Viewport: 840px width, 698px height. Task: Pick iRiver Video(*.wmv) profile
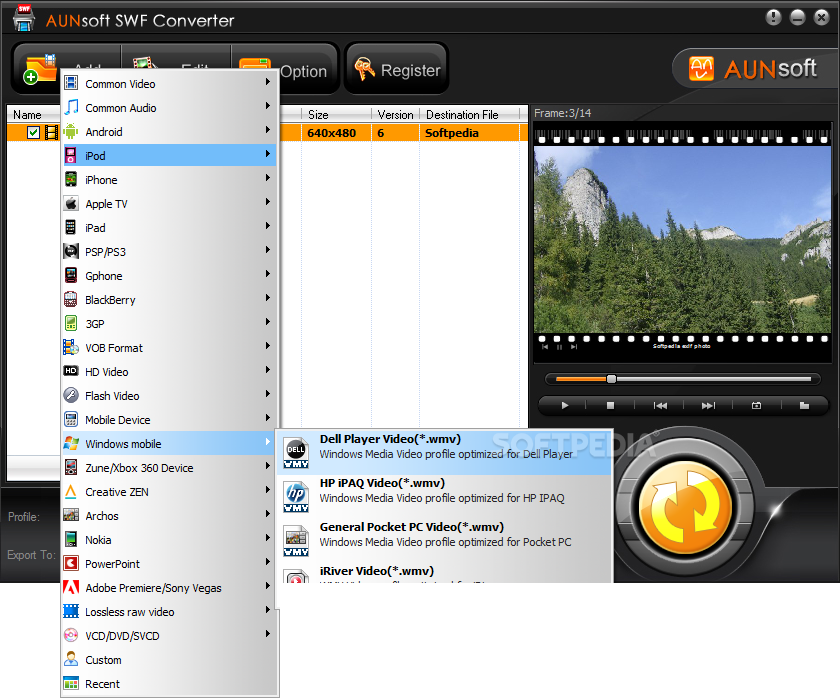point(445,573)
